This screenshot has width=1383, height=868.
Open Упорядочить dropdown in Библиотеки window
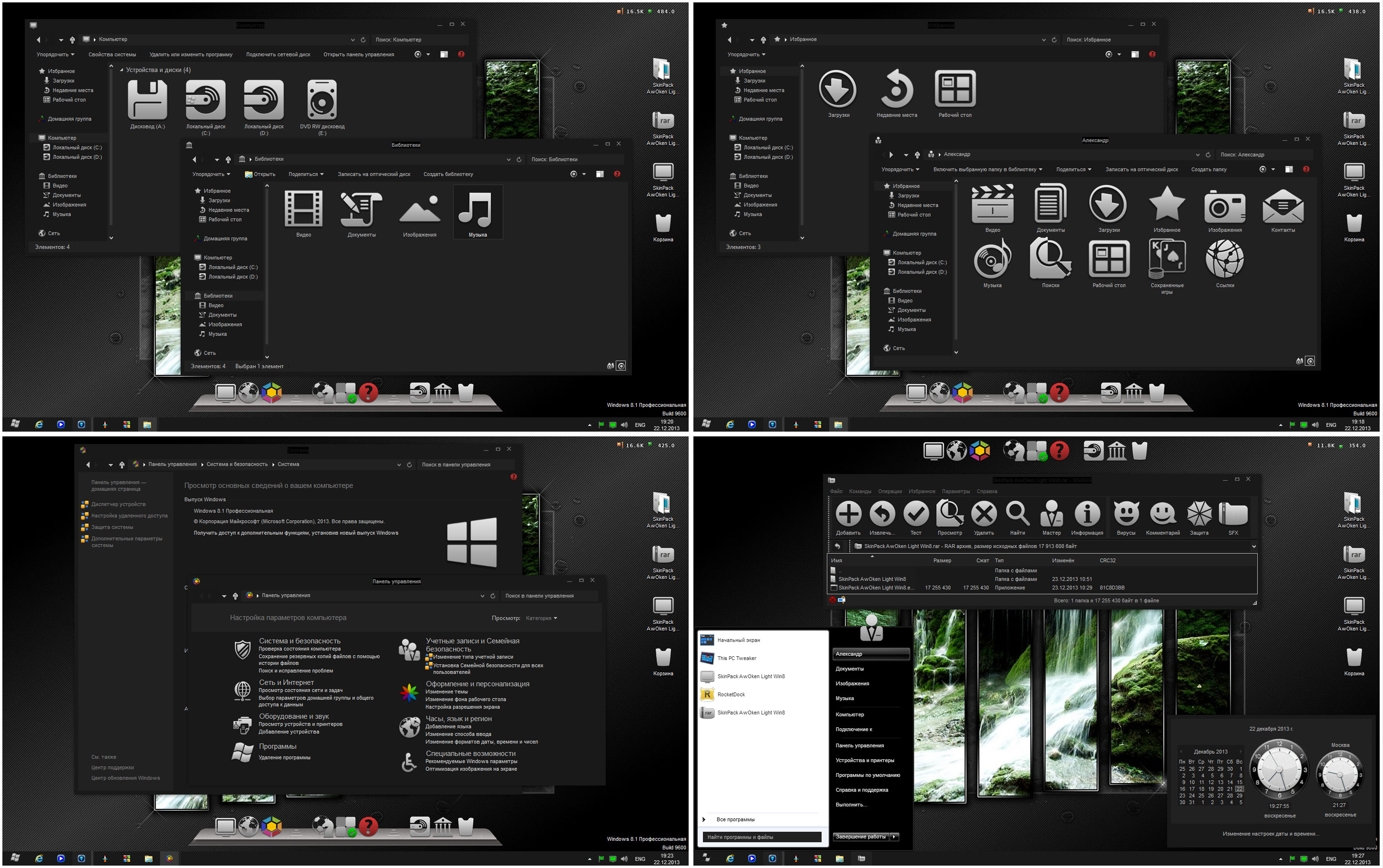(211, 174)
